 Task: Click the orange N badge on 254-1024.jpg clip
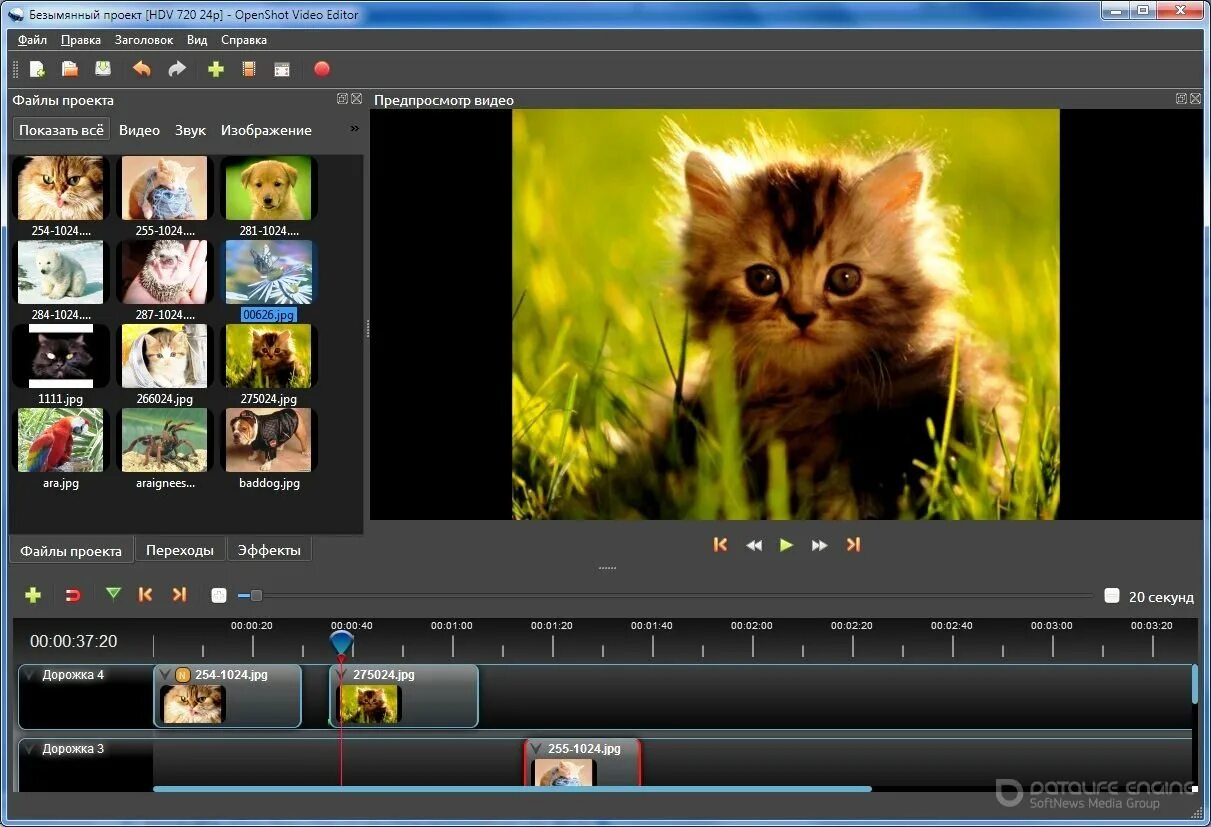click(182, 675)
